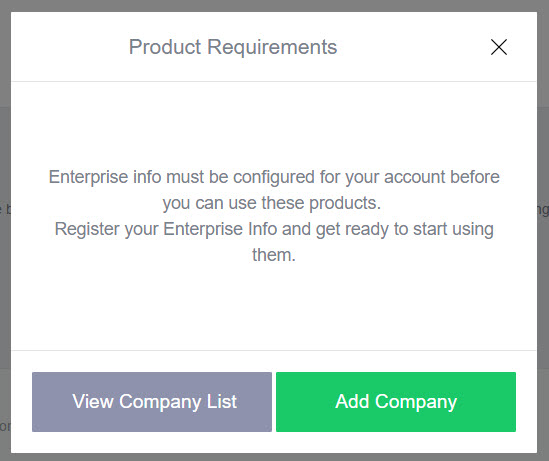
Task: Click blank area below the dialog message
Action: point(274,308)
